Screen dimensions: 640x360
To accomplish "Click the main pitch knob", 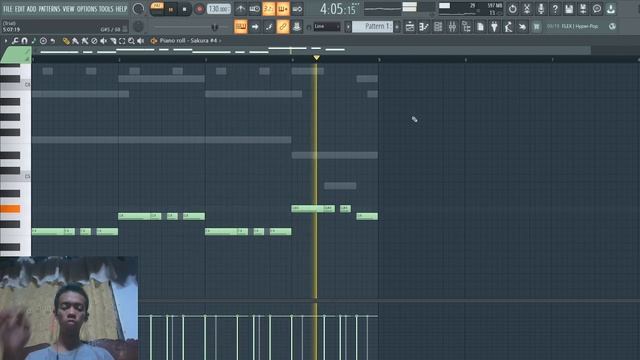I will 138,27.
